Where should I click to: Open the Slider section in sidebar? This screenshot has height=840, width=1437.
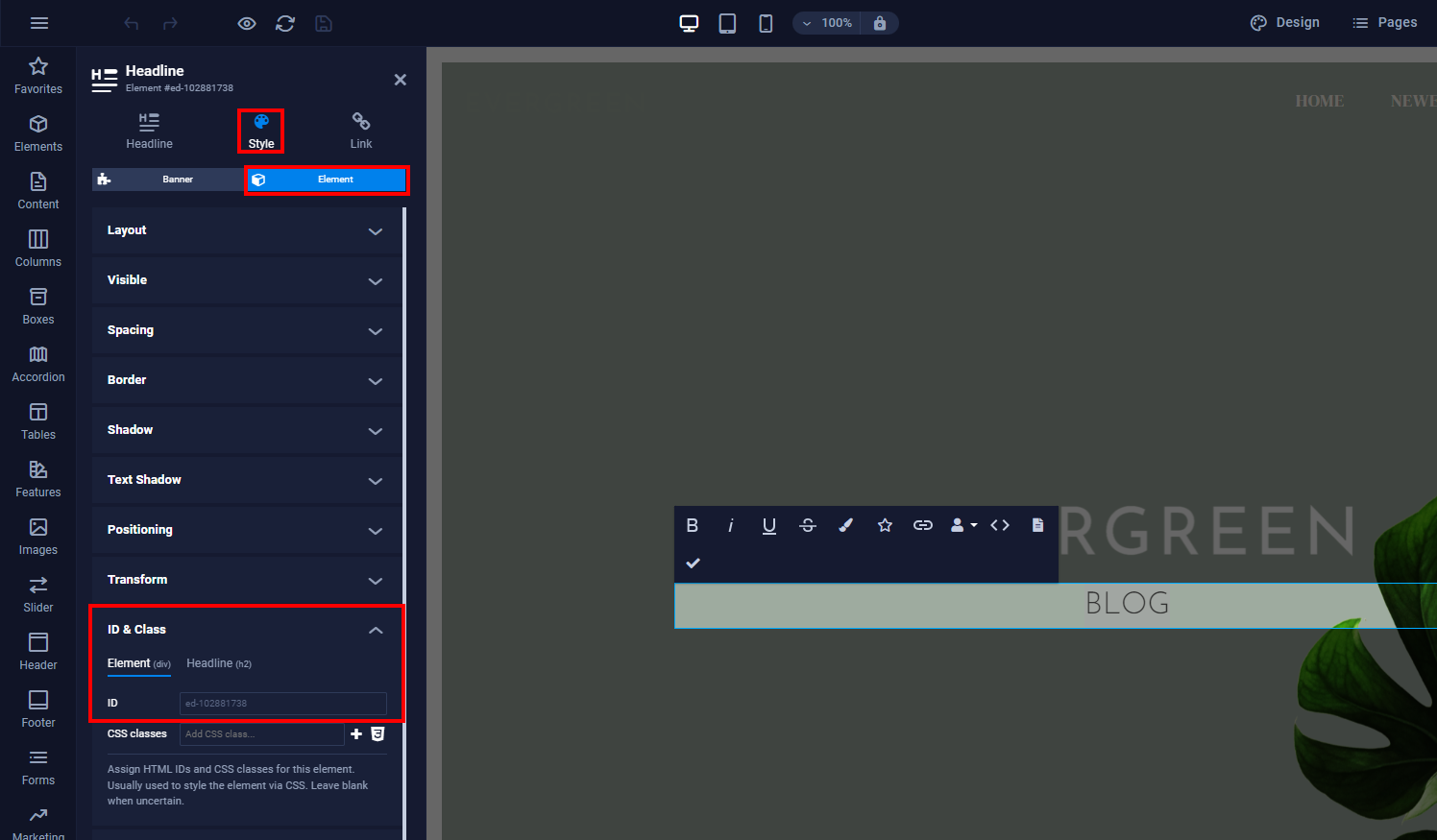(x=38, y=594)
